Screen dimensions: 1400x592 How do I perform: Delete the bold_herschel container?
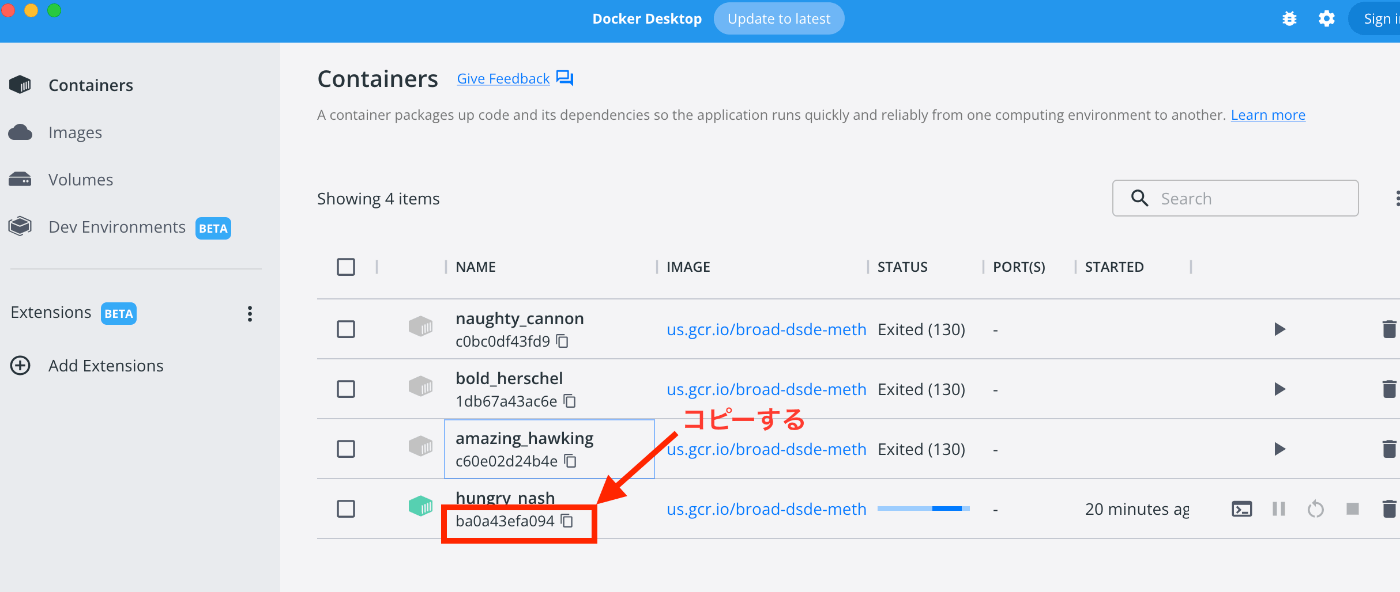[1389, 389]
